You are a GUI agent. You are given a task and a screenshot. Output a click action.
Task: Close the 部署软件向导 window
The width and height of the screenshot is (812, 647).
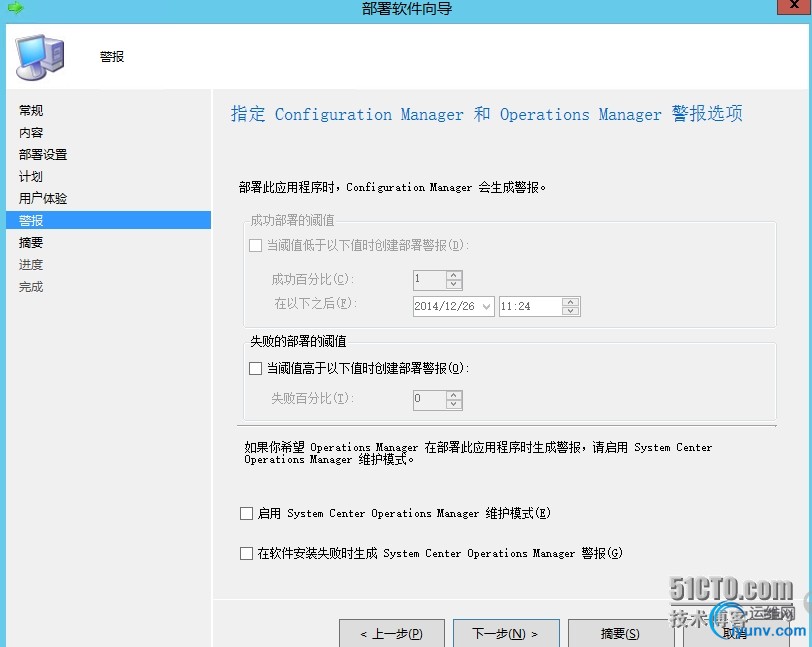pyautogui.click(x=794, y=6)
